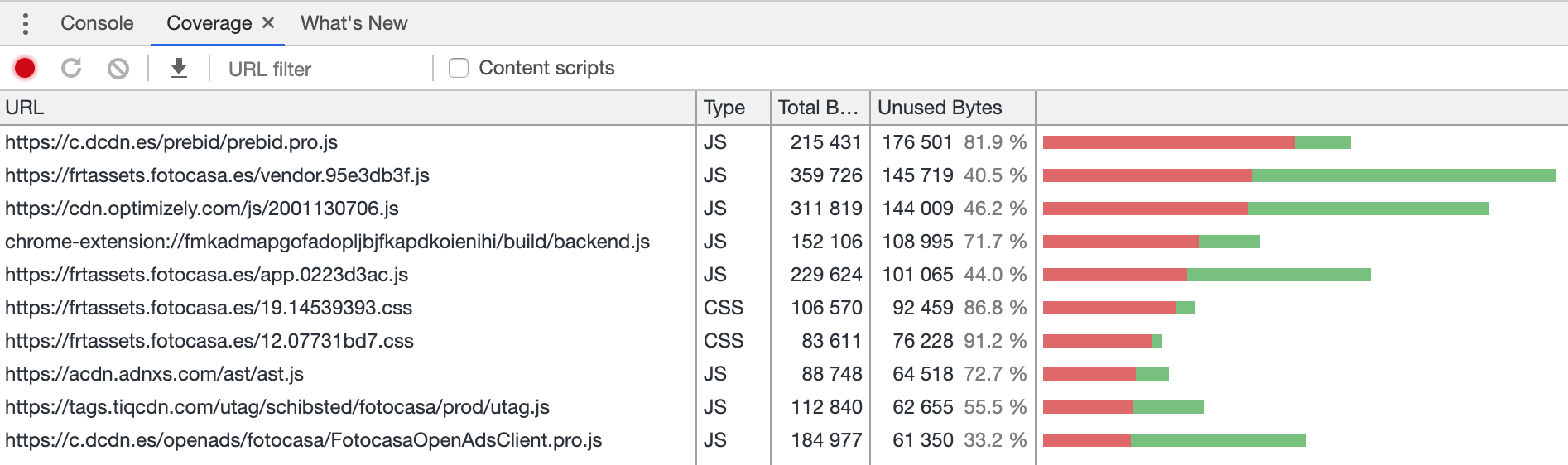Clear all coverage results
Screen dimensions: 1568x465
click(x=118, y=68)
